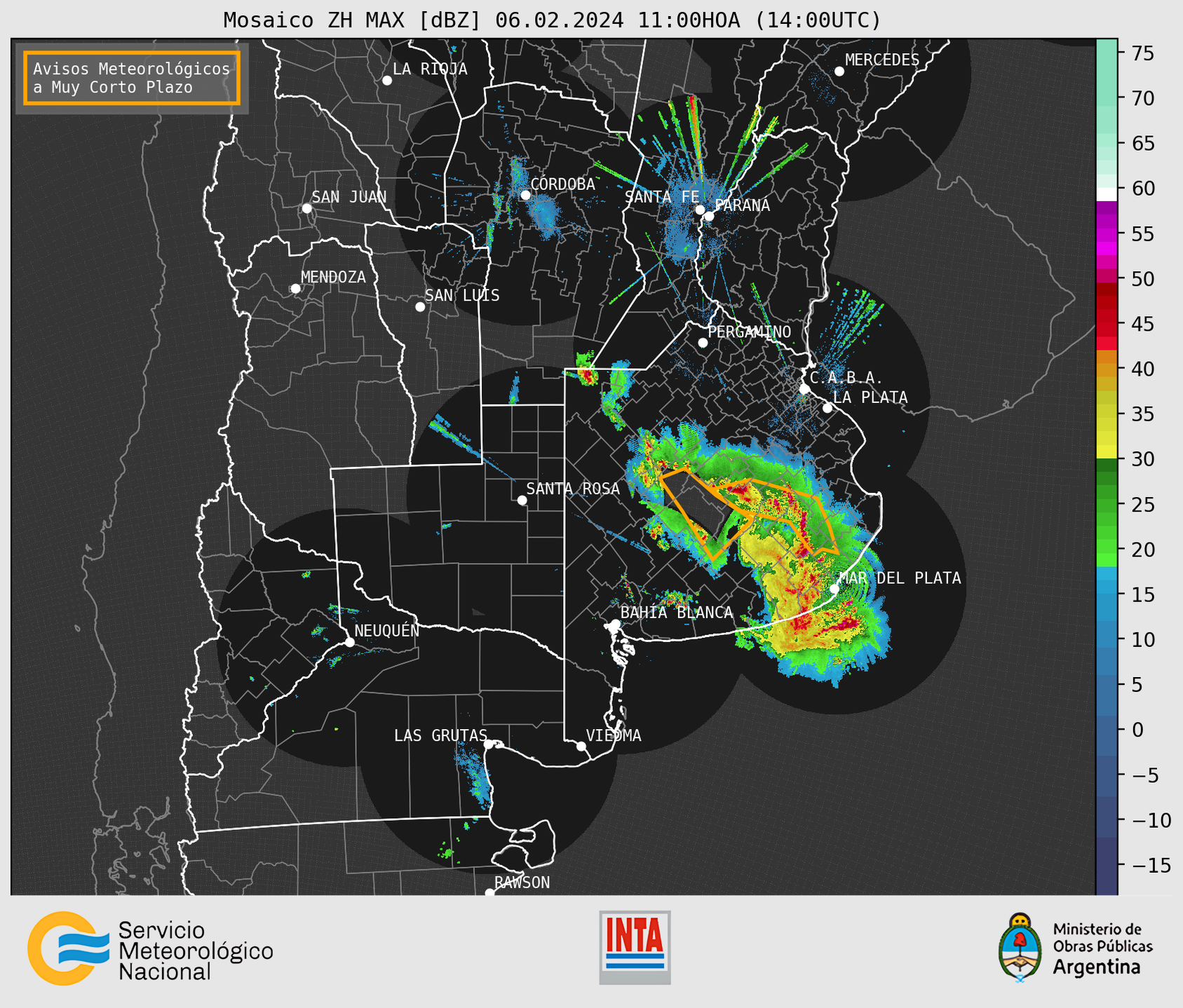Click the '11:00HOA (14:00UTC)' timestamp in title
The image size is (1183, 1008).
(x=759, y=20)
